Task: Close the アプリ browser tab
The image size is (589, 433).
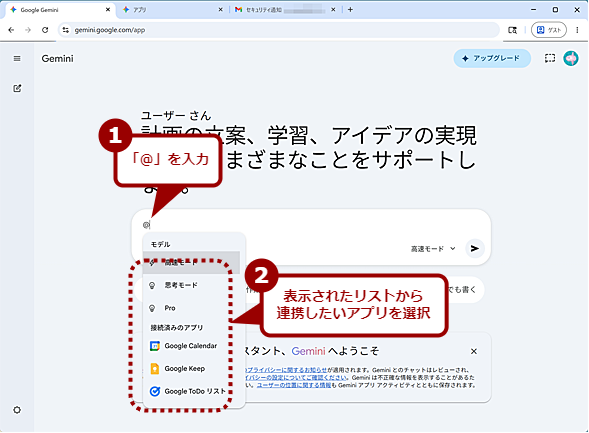Action: click(x=220, y=10)
